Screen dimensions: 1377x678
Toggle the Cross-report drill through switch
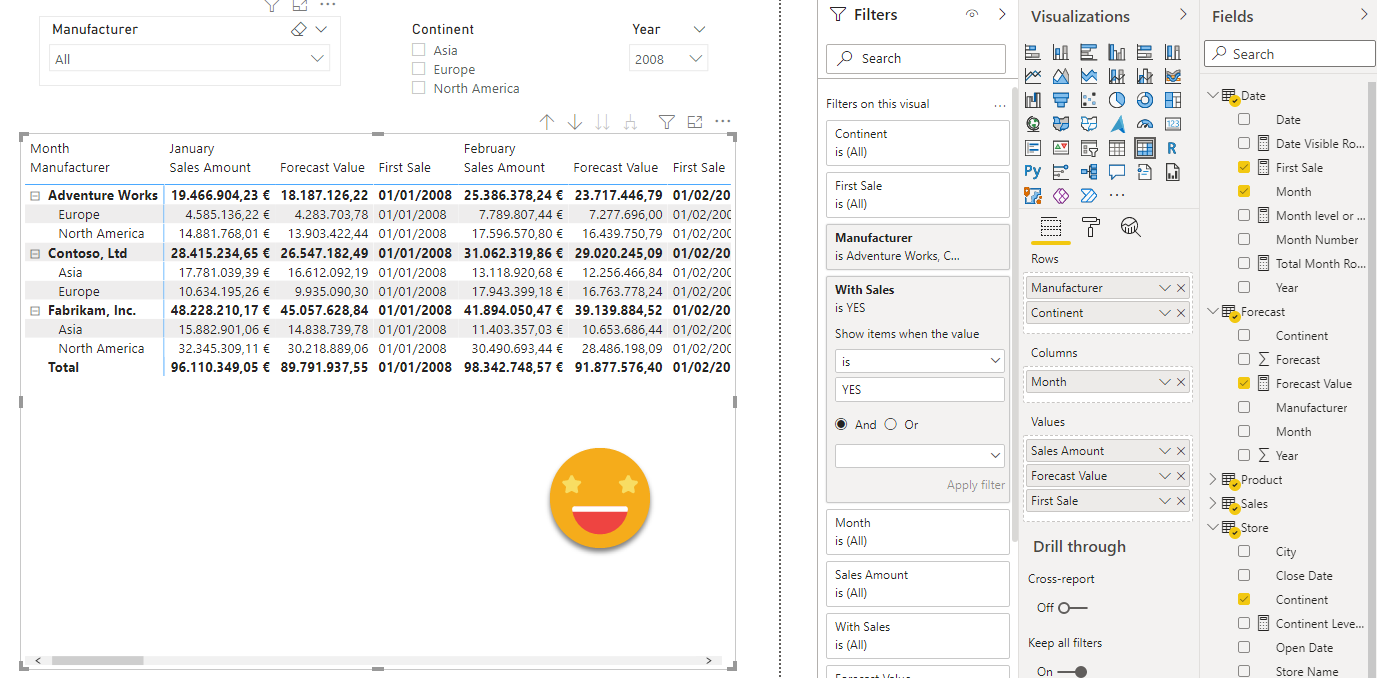[x=1072, y=607]
